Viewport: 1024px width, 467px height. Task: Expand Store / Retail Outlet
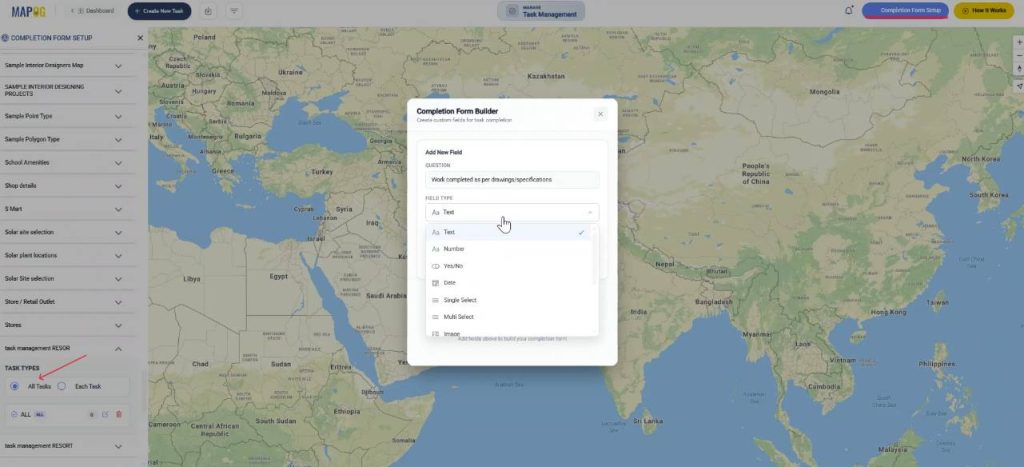click(118, 302)
